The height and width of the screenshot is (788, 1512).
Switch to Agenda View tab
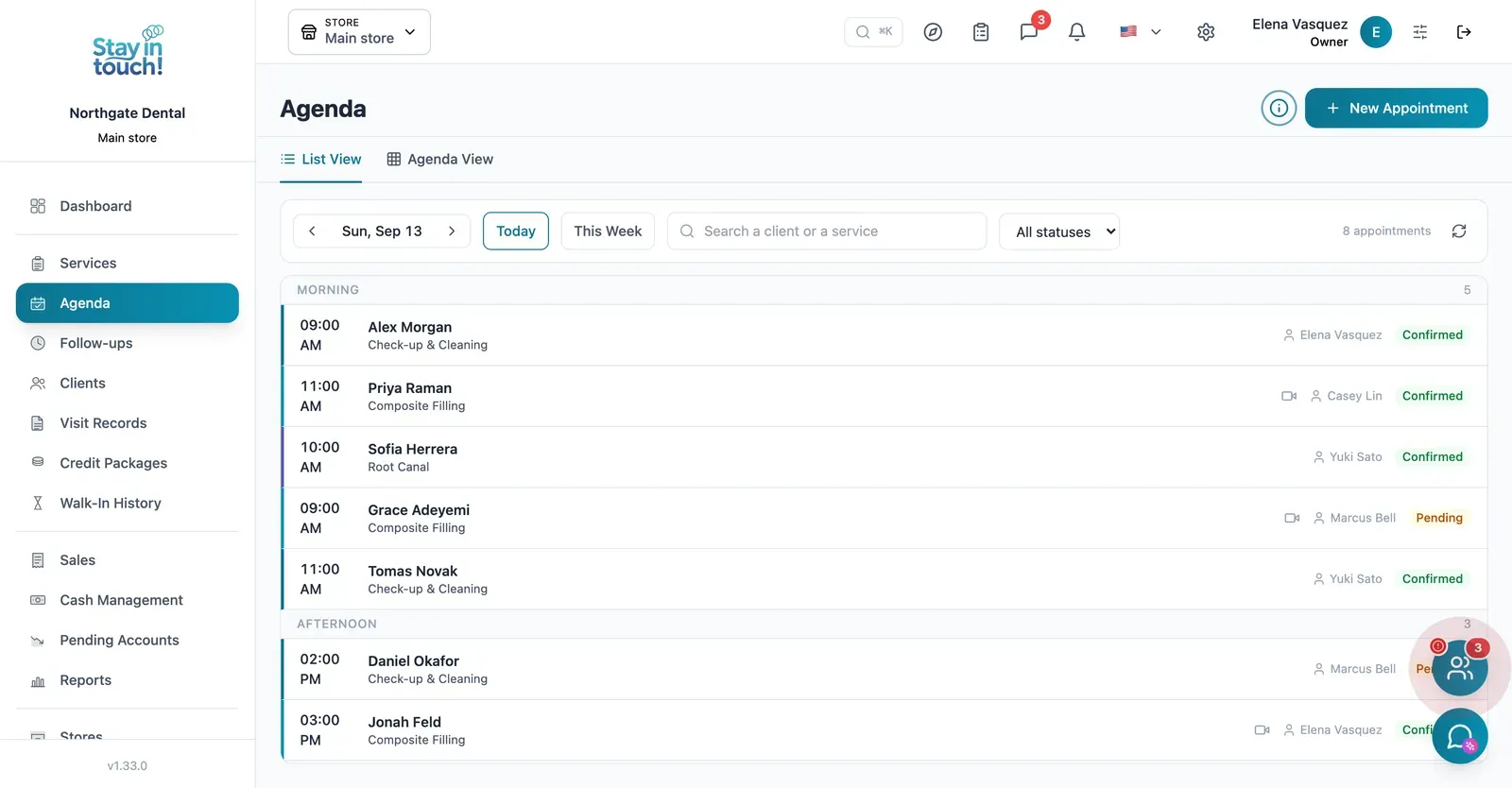click(440, 160)
